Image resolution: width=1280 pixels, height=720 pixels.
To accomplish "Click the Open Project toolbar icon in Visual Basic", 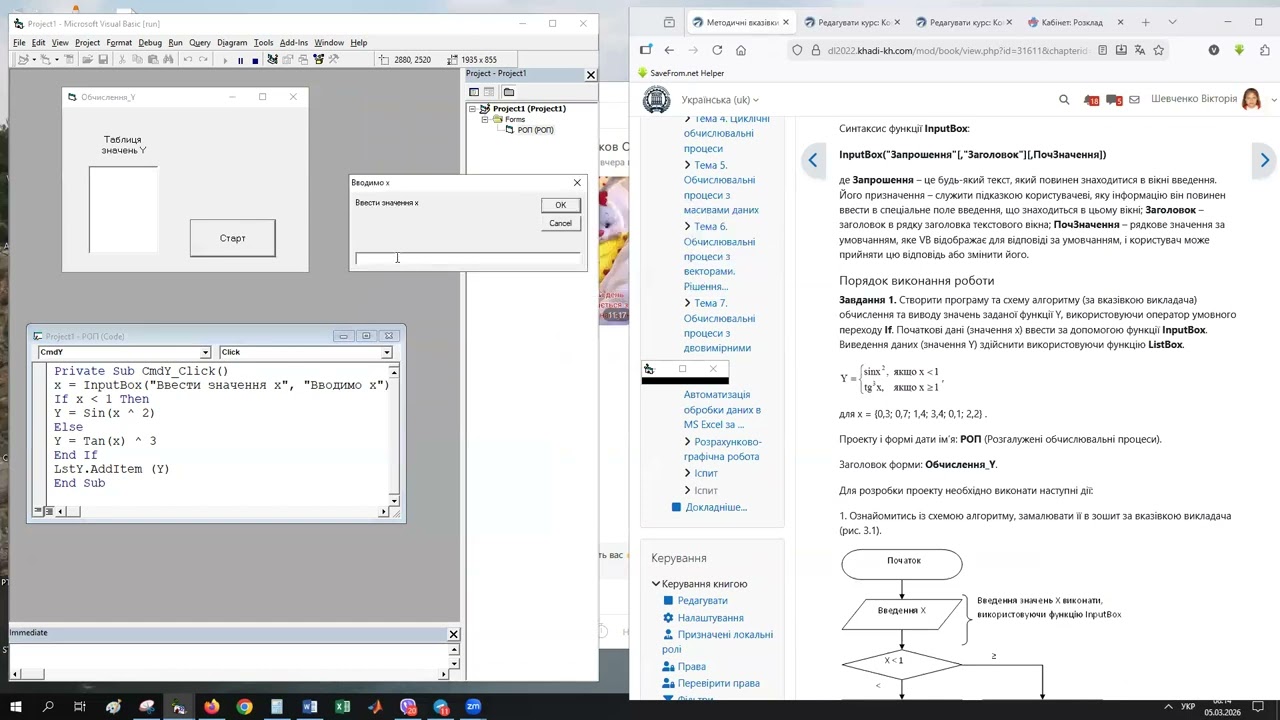I will tap(87, 60).
